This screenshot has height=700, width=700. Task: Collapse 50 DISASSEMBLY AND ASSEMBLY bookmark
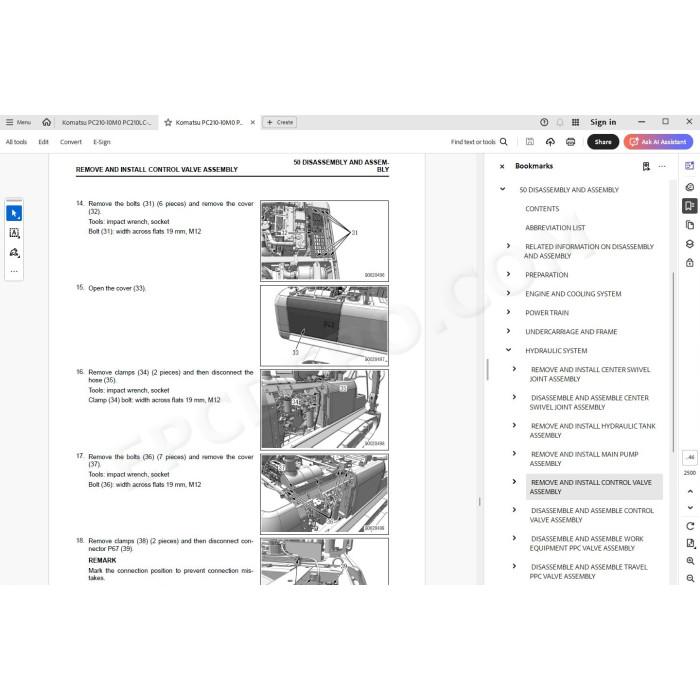point(503,189)
